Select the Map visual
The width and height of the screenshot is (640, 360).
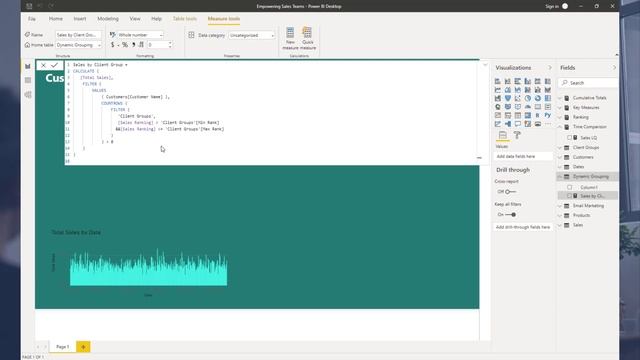pyautogui.click(x=498, y=107)
